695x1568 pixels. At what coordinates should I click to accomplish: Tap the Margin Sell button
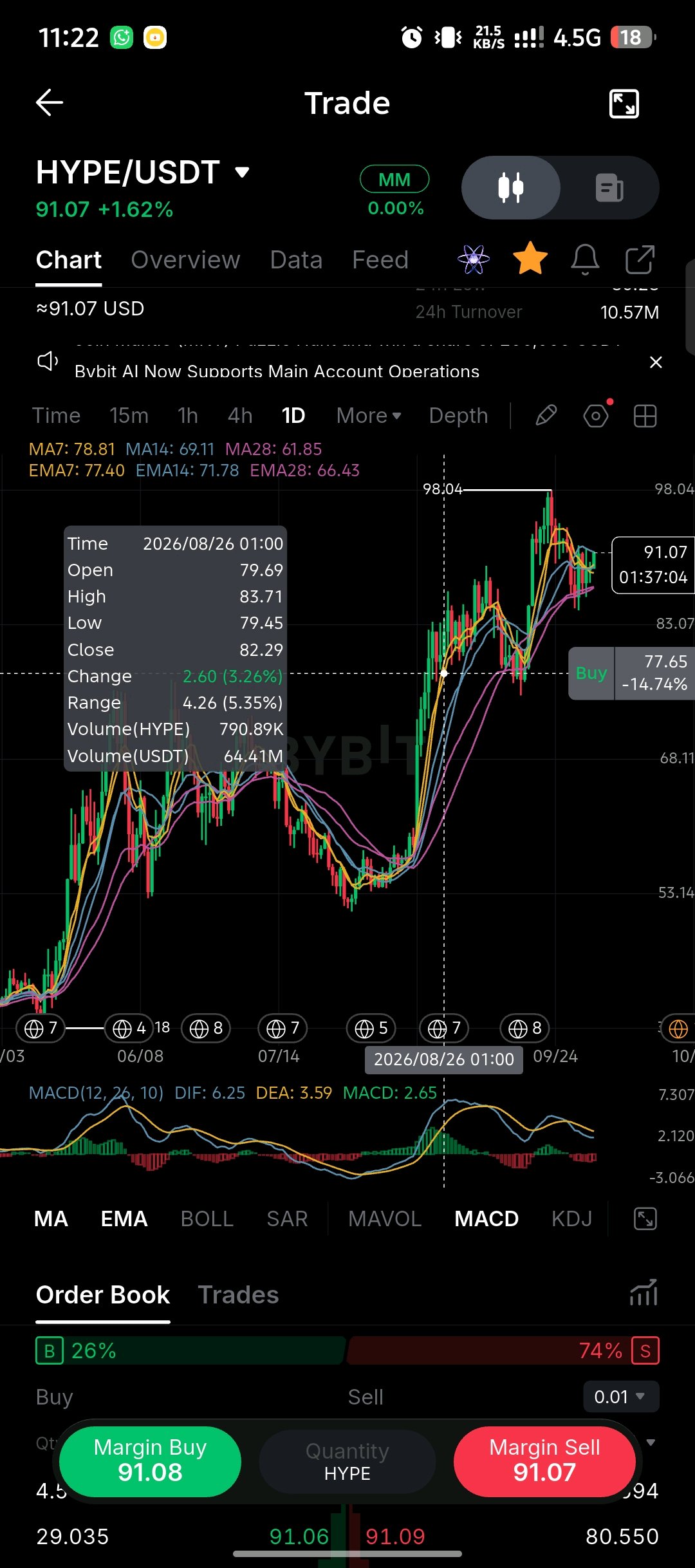[544, 1461]
